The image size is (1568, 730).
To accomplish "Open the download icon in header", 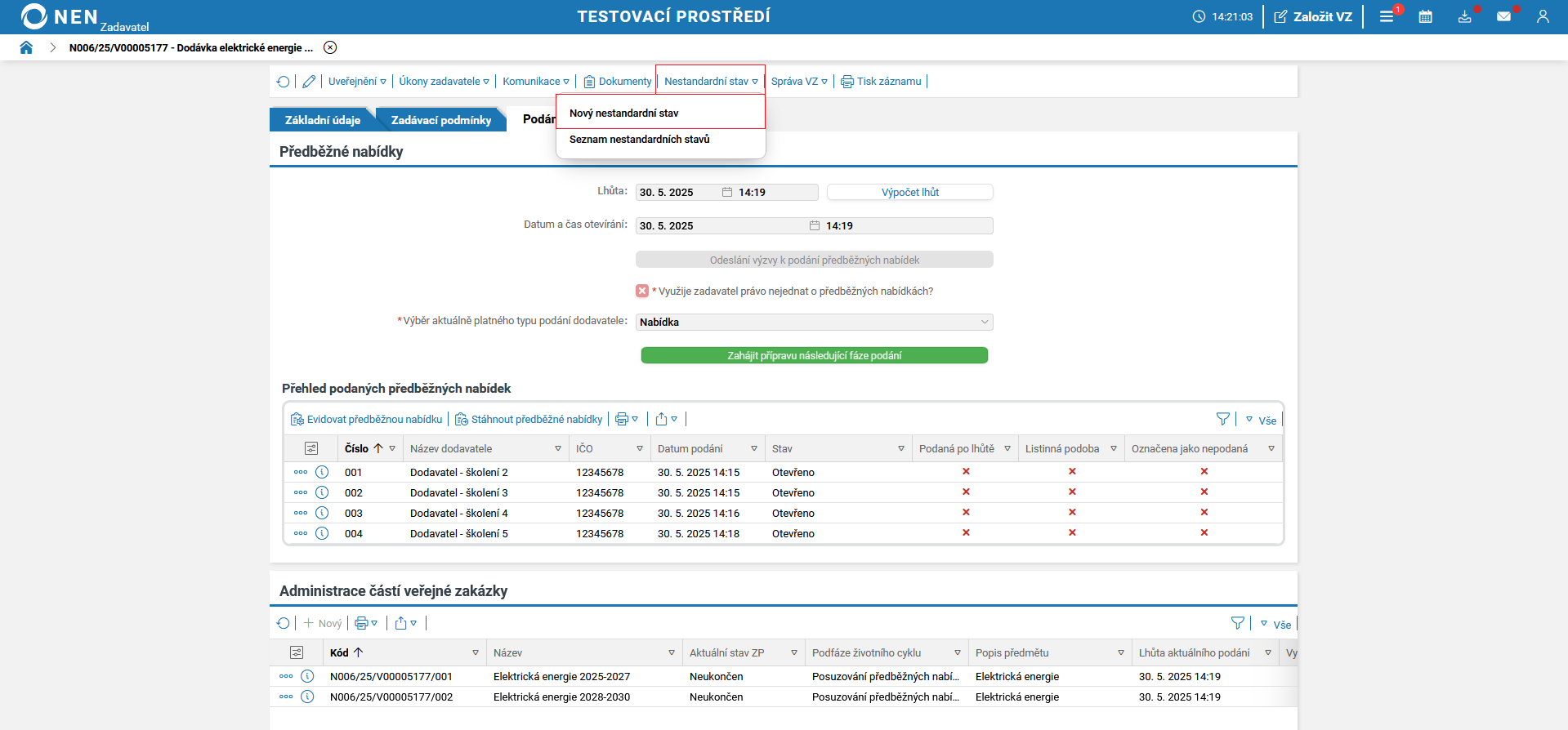I will (1464, 16).
